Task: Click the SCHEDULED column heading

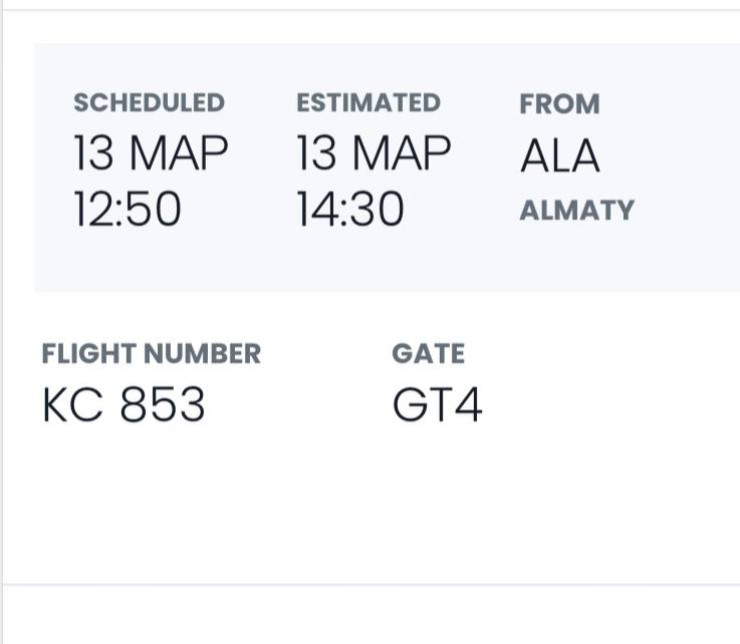Action: click(x=149, y=103)
